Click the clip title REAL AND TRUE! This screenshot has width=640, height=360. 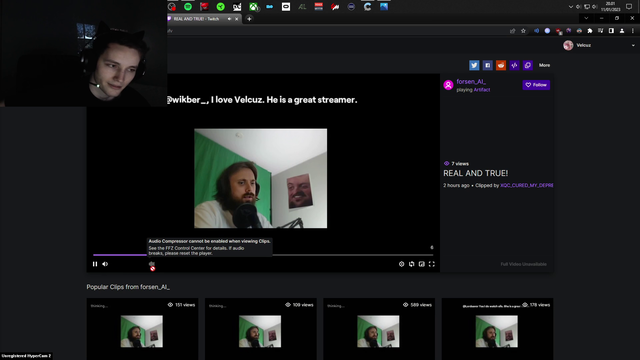(x=476, y=173)
